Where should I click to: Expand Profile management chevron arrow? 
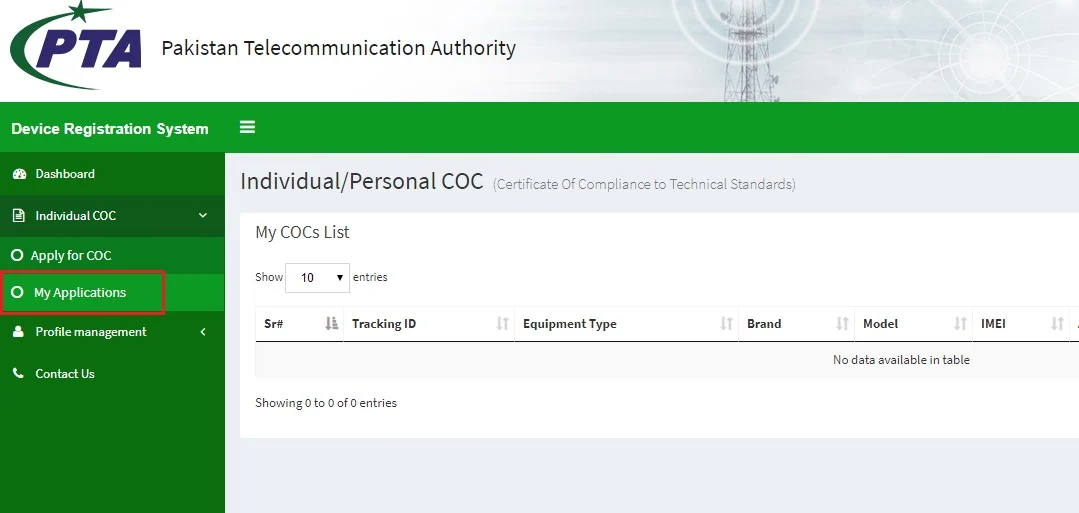tap(203, 332)
